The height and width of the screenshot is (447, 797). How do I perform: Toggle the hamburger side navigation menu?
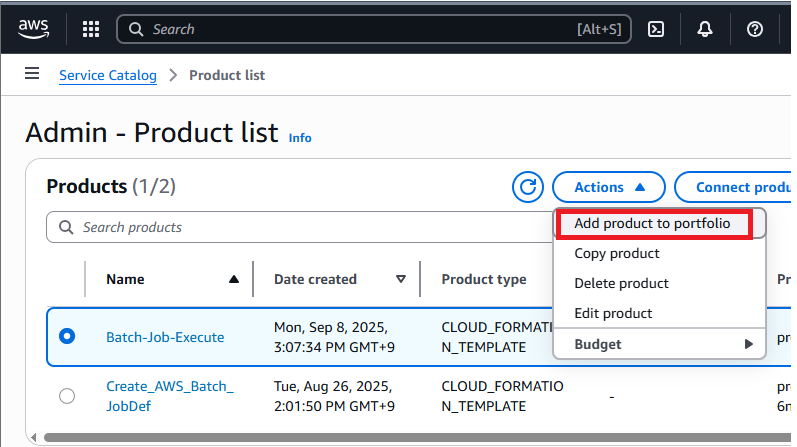point(32,74)
